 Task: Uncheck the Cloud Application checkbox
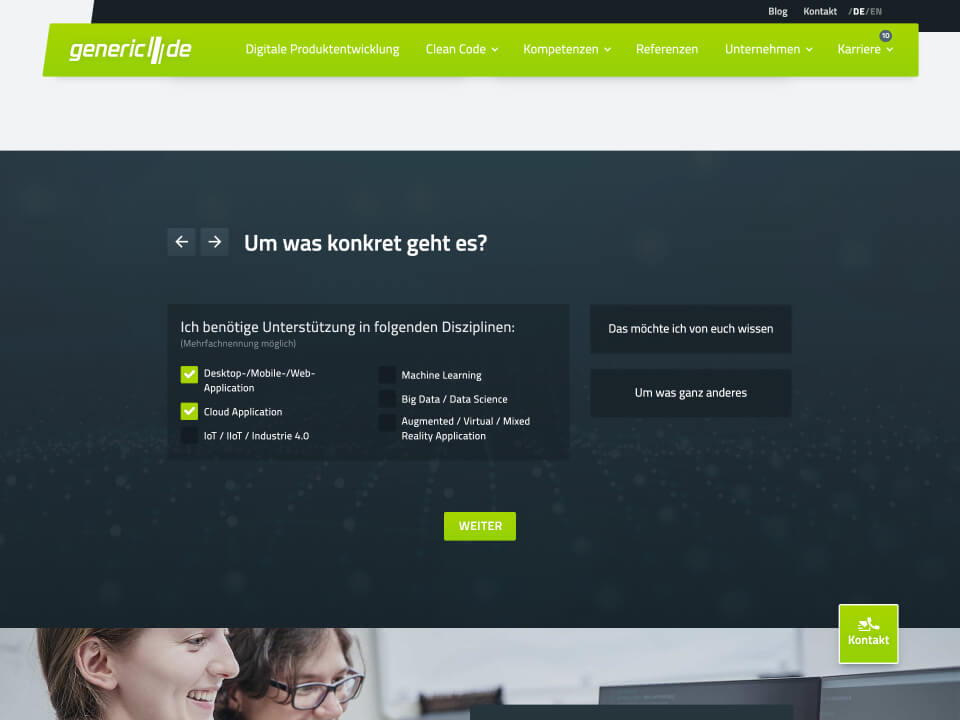[189, 411]
